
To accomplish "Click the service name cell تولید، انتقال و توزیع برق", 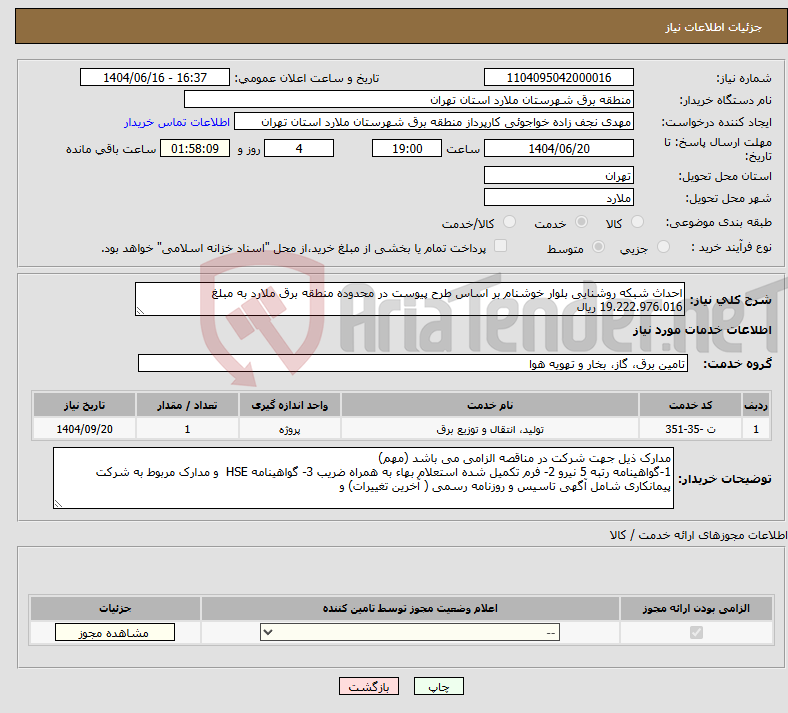I will pos(490,429).
